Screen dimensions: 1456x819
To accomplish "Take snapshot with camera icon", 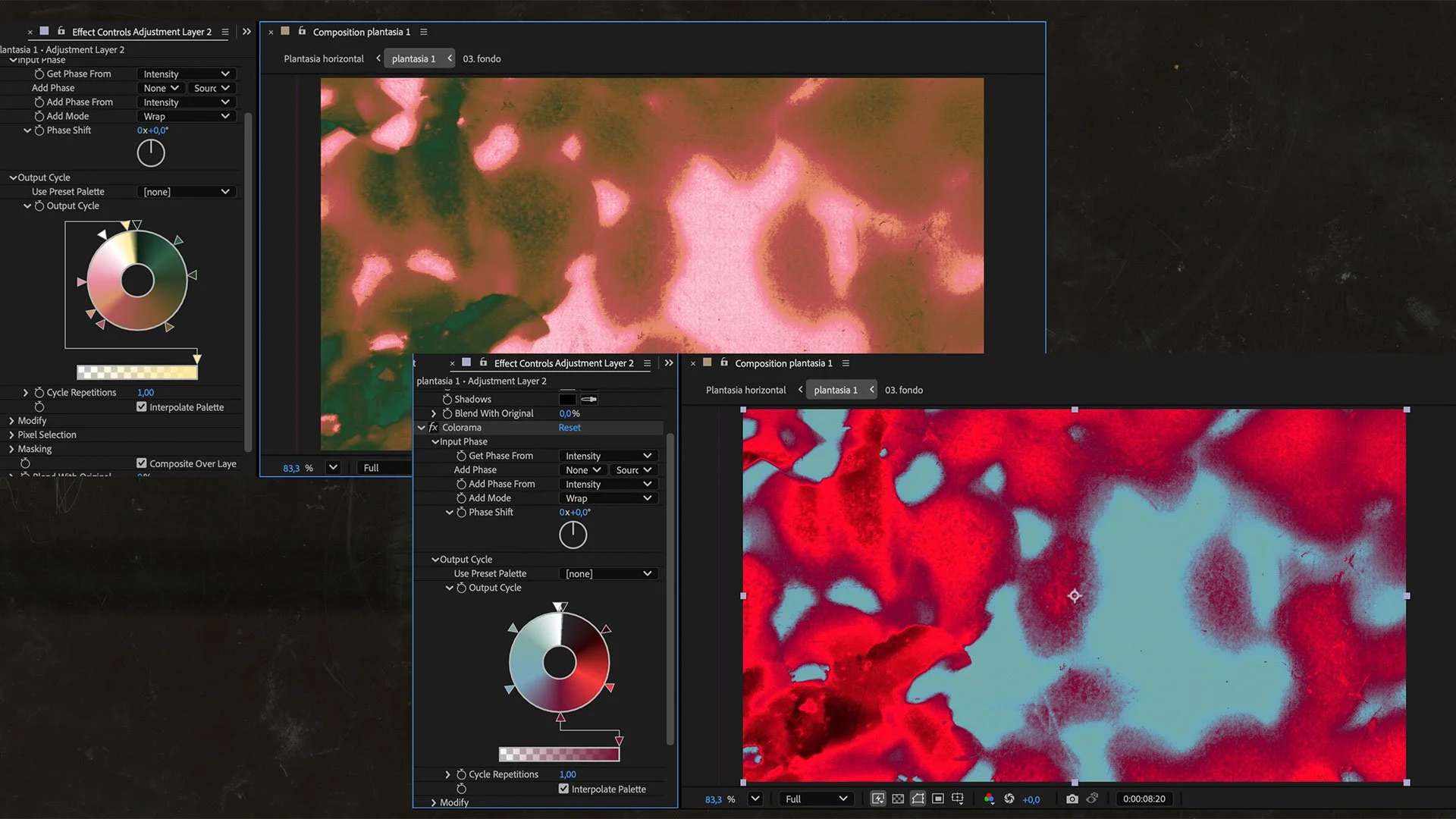I will pos(1072,799).
